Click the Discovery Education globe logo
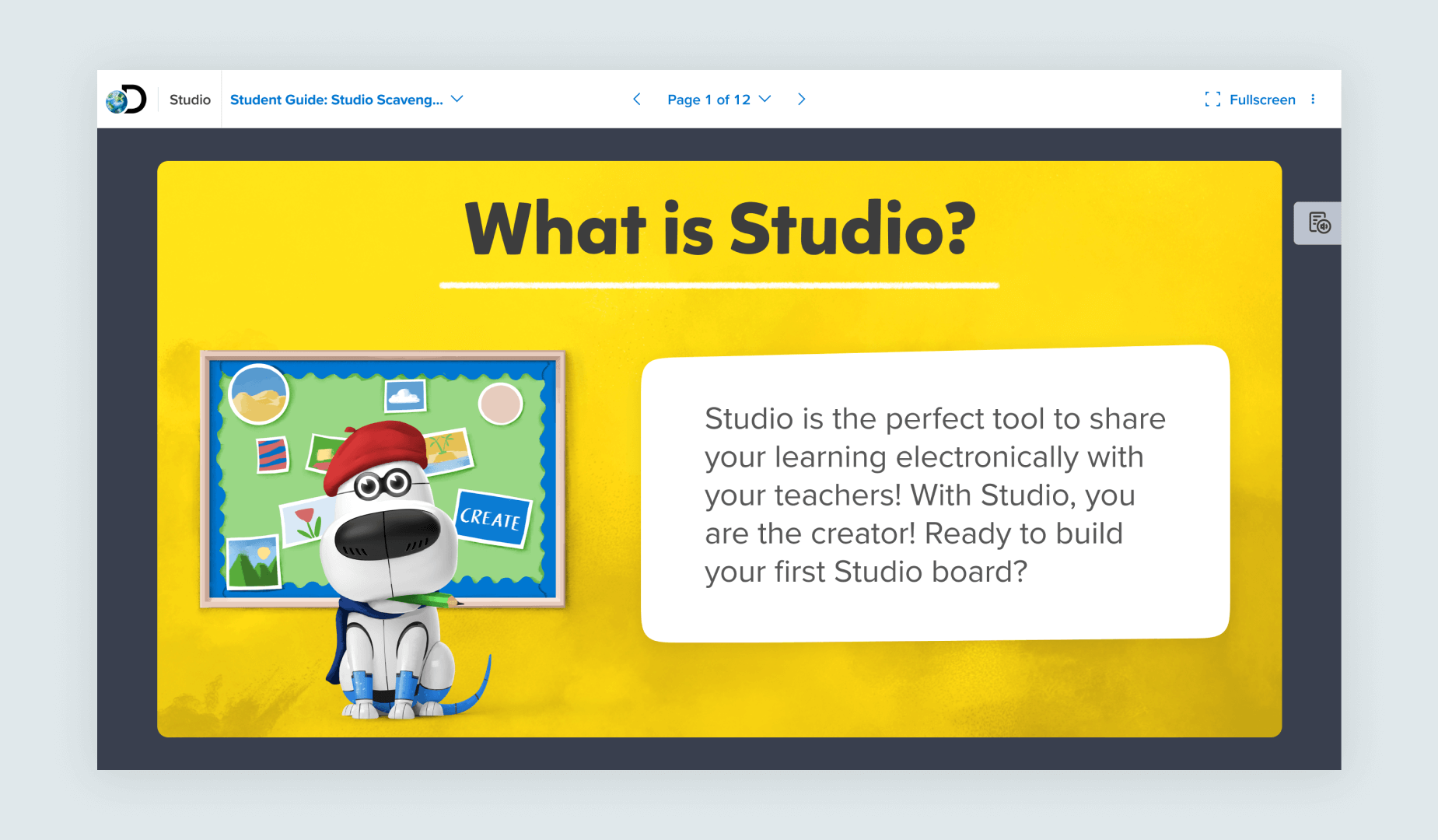Image resolution: width=1438 pixels, height=840 pixels. tap(126, 100)
